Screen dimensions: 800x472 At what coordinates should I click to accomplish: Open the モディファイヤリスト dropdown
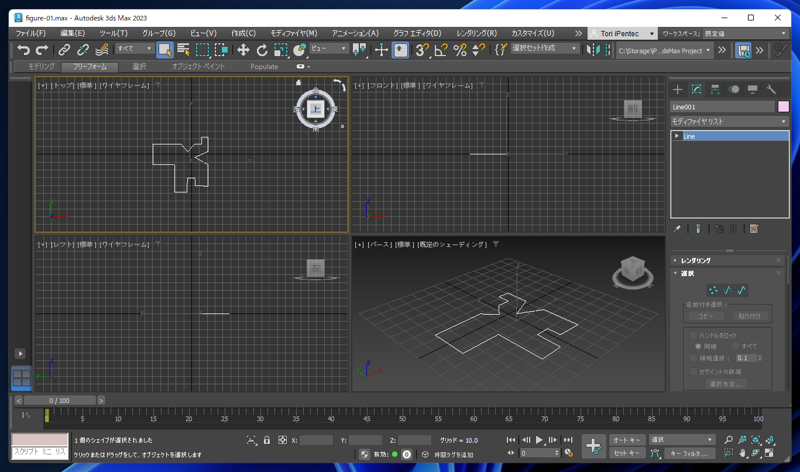729,121
